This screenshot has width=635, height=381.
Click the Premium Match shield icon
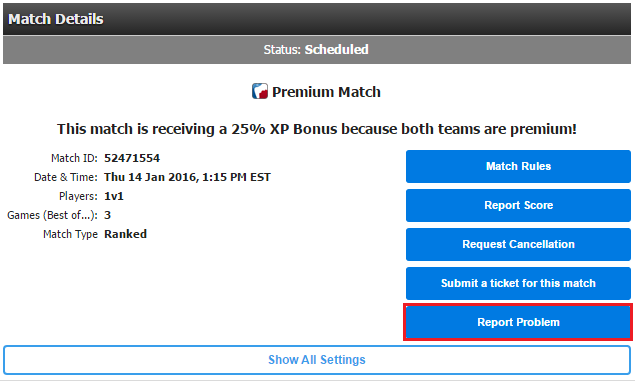pos(260,92)
